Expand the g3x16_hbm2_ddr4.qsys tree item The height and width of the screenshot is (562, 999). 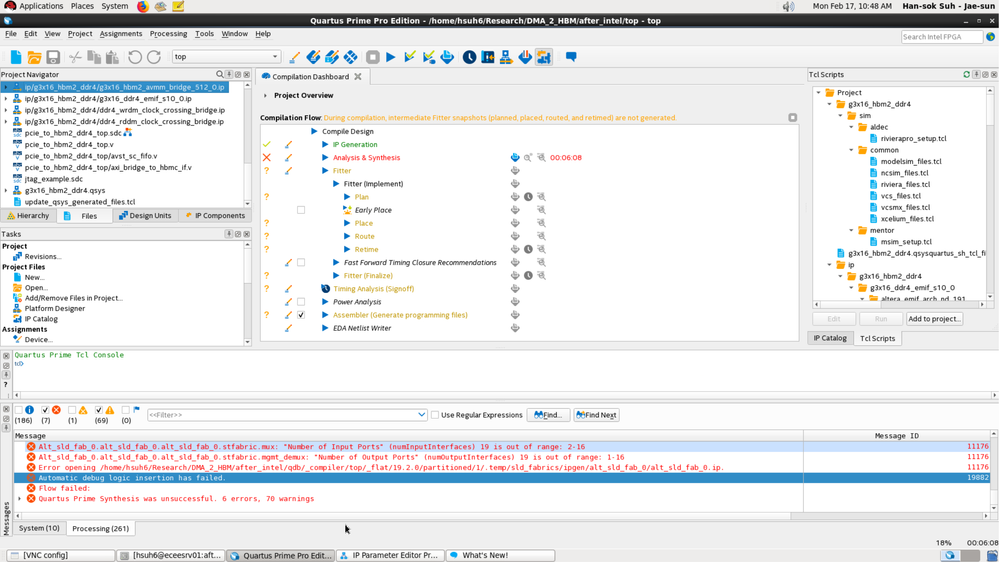tap(6, 190)
